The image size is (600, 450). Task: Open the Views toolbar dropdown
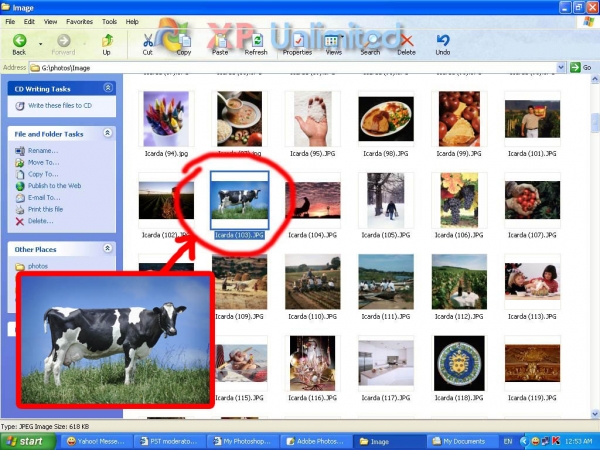(333, 44)
